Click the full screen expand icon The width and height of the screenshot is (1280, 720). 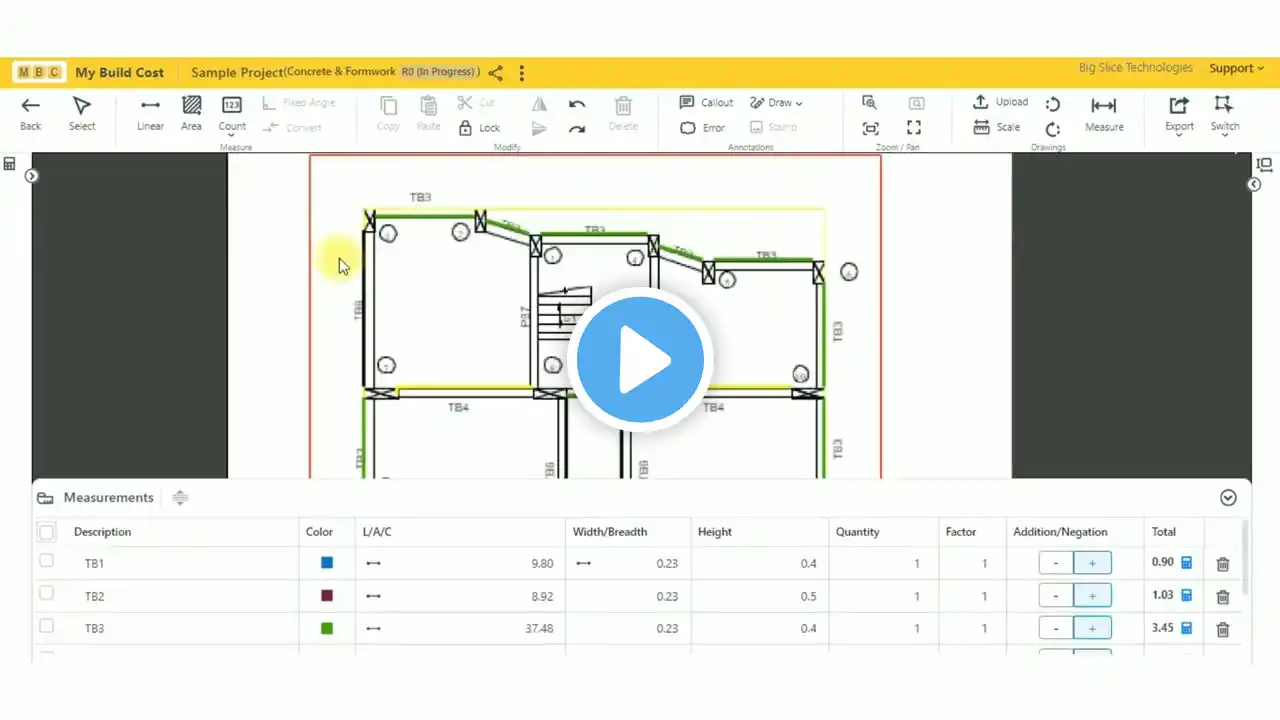[914, 128]
